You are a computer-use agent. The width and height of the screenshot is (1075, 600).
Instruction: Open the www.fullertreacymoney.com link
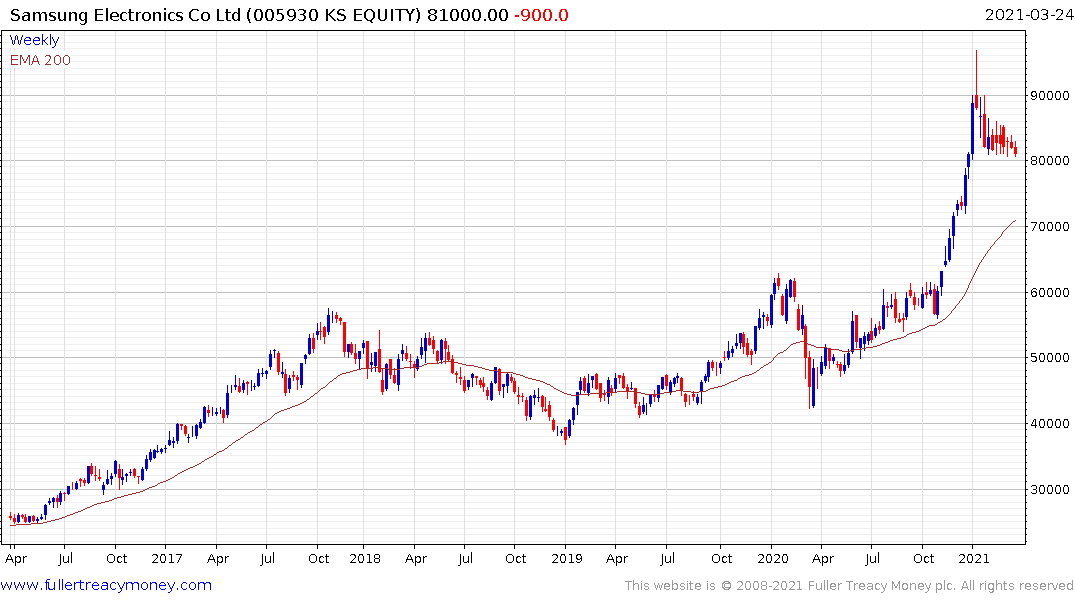(x=106, y=585)
